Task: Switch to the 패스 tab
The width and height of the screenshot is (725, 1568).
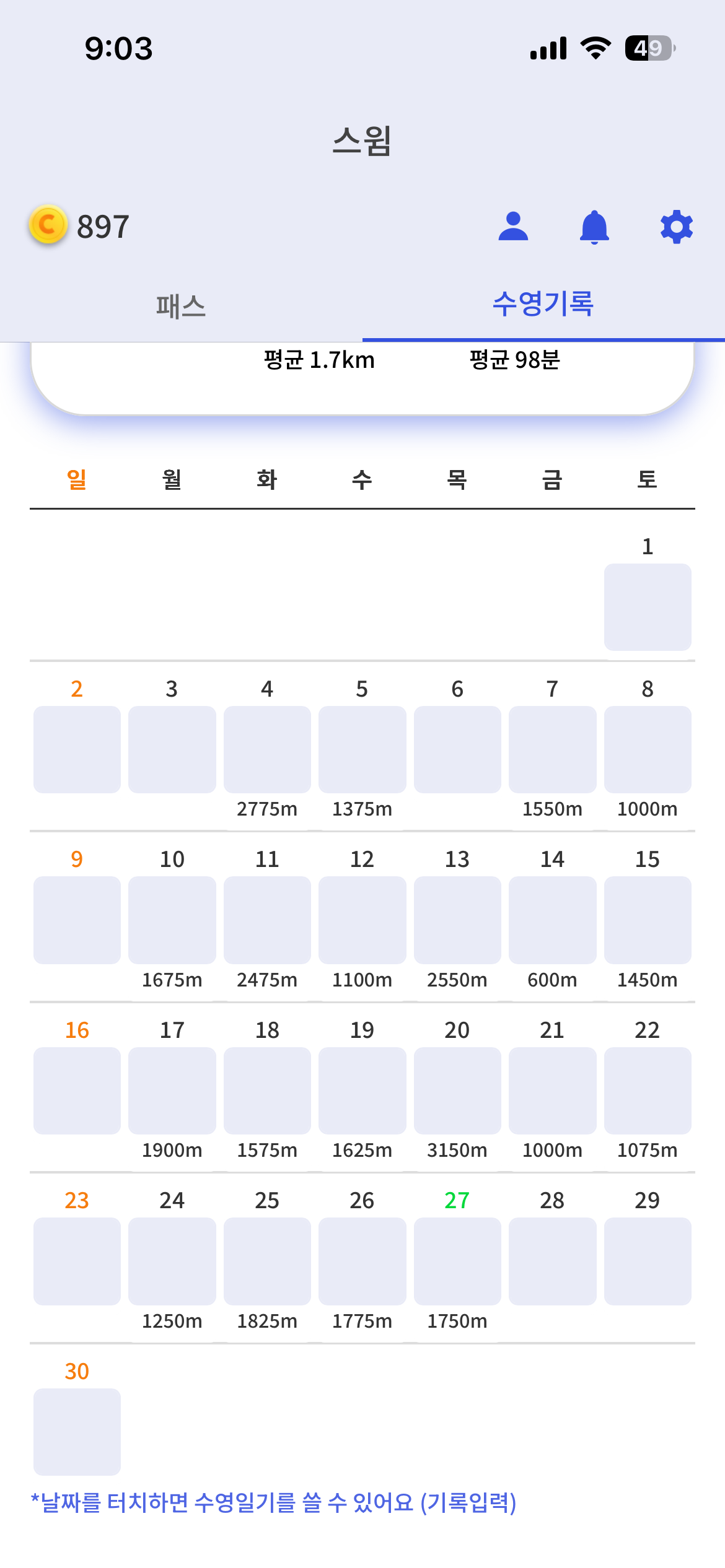Action: [x=181, y=306]
